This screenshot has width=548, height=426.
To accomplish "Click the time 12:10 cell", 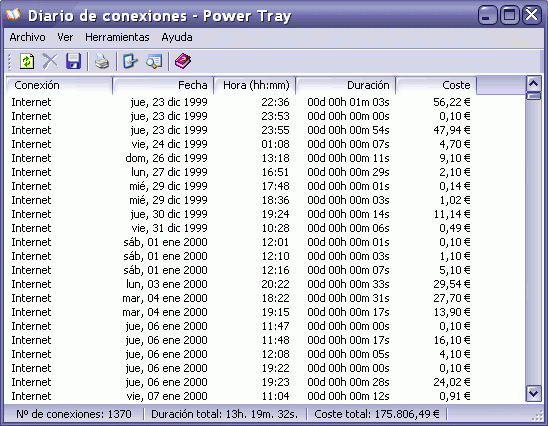I will click(x=276, y=256).
